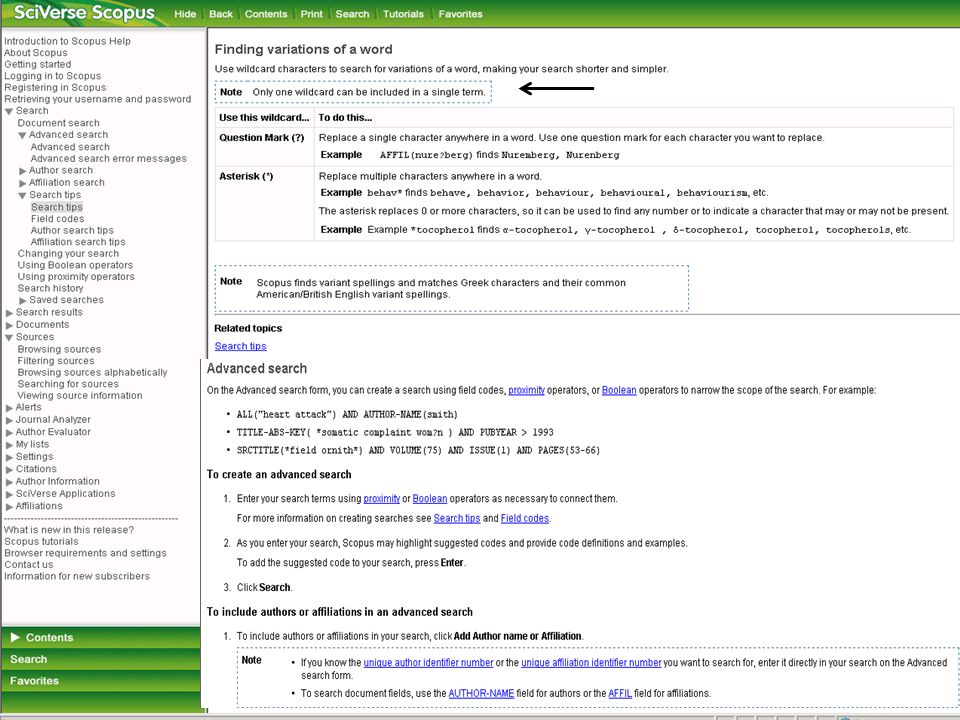Open the AUTHOR-NAME field link
Image resolution: width=960 pixels, height=720 pixels.
pos(481,694)
